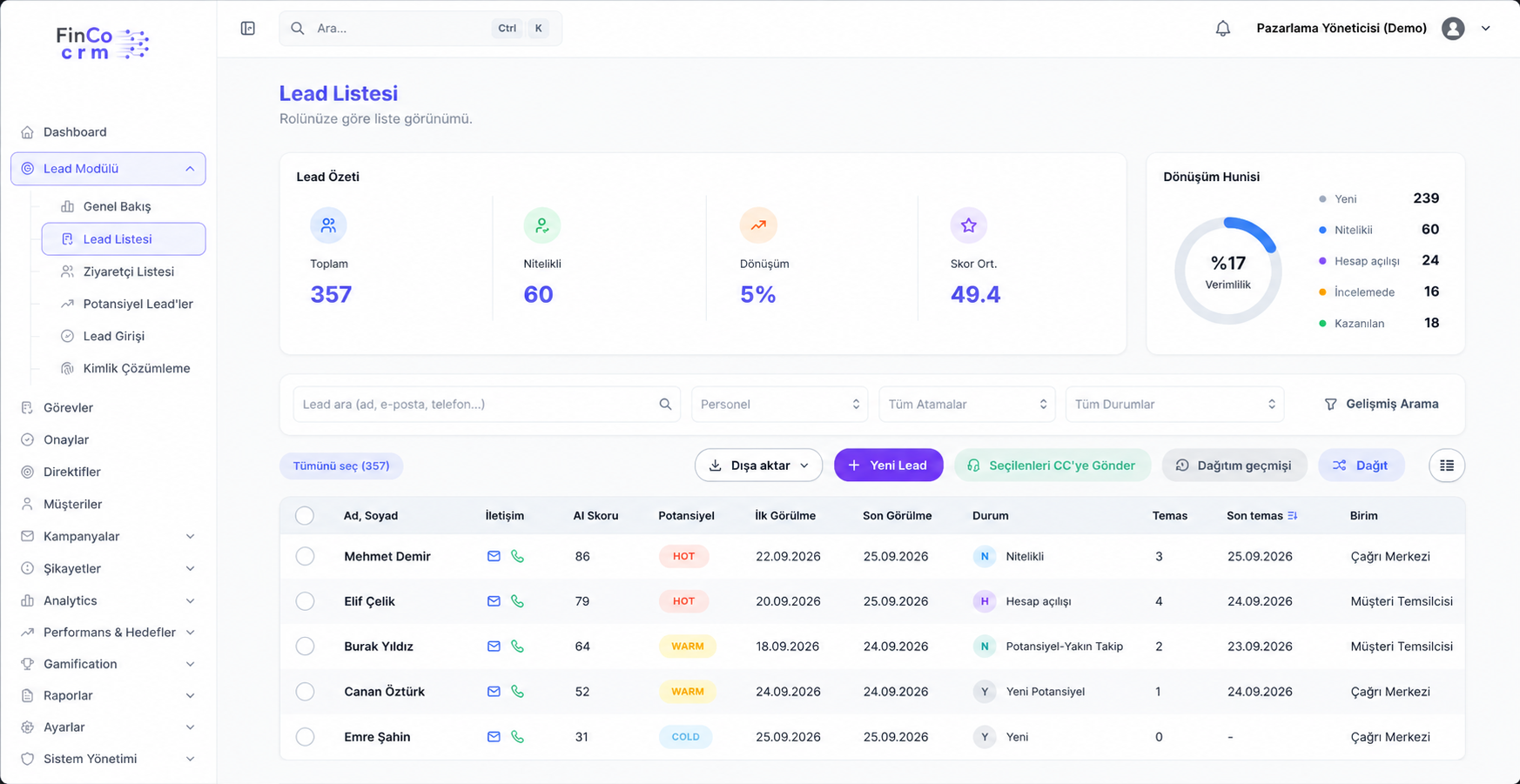
Task: Toggle the sidebar collapse icon
Action: 248,29
